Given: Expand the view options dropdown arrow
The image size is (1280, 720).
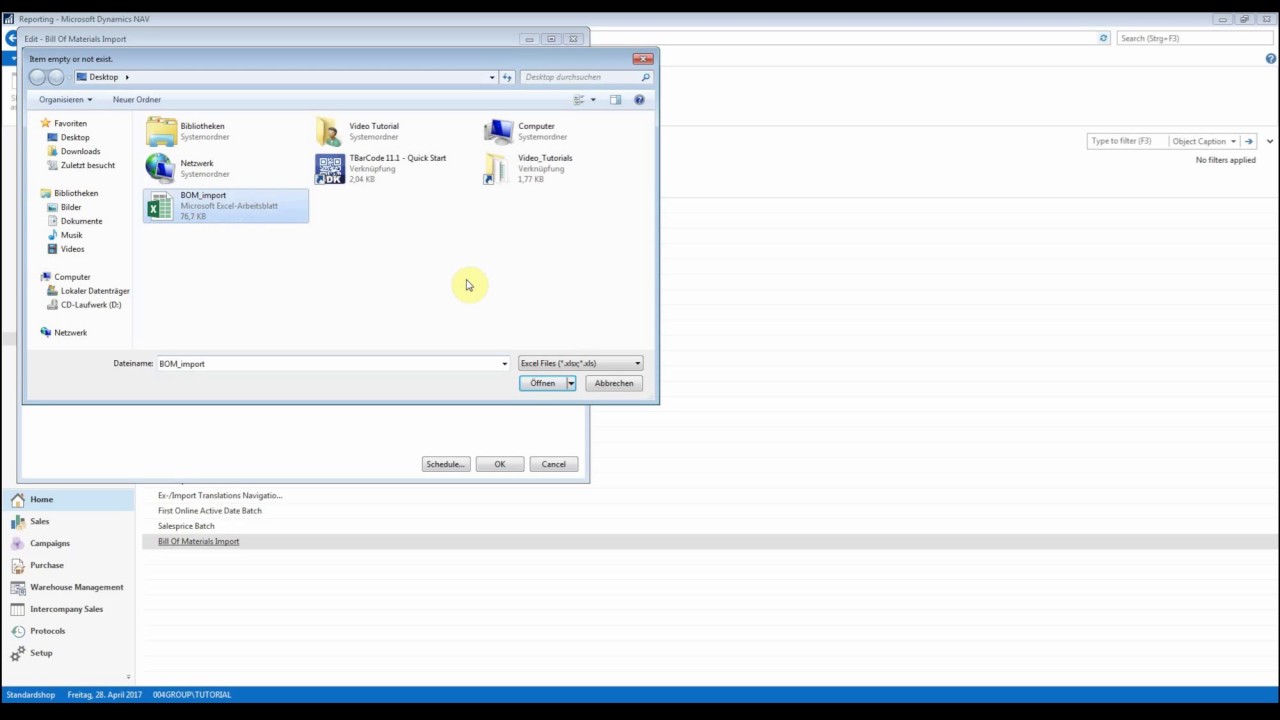Looking at the screenshot, I should pos(593,100).
